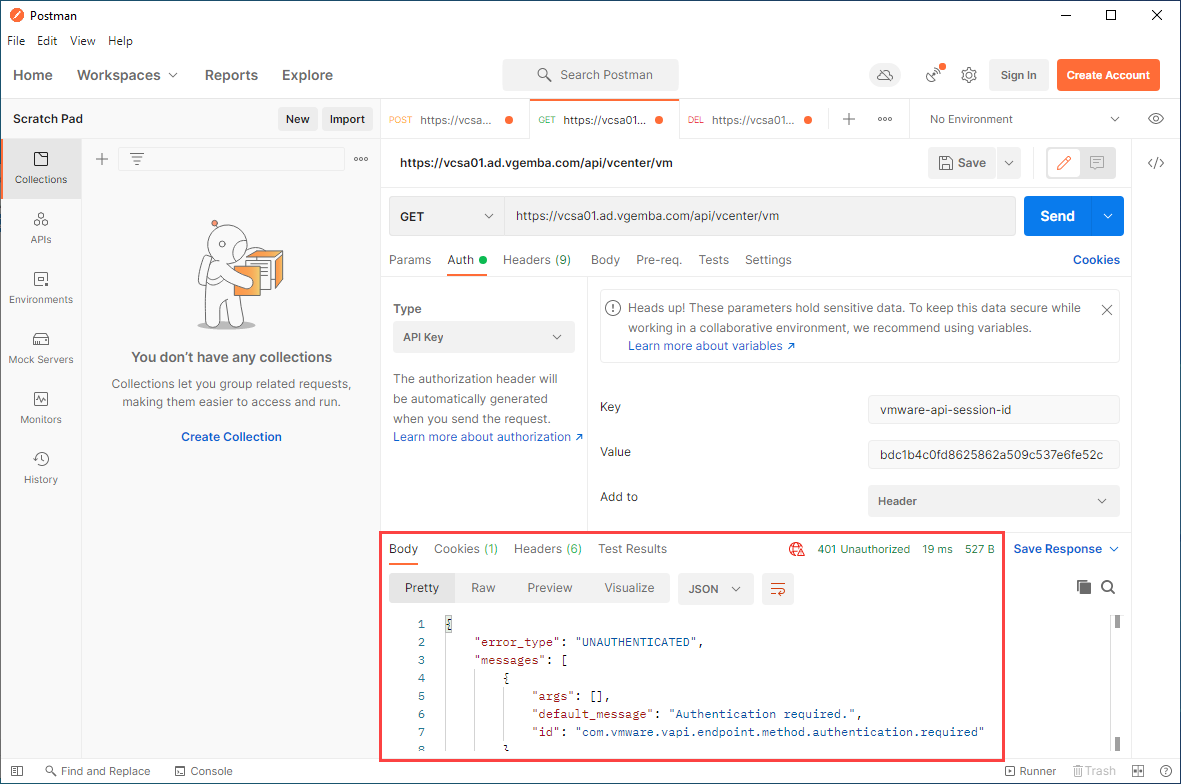Viewport: 1181px width, 784px height.
Task: Open collections panel three-dot options
Action: click(361, 159)
